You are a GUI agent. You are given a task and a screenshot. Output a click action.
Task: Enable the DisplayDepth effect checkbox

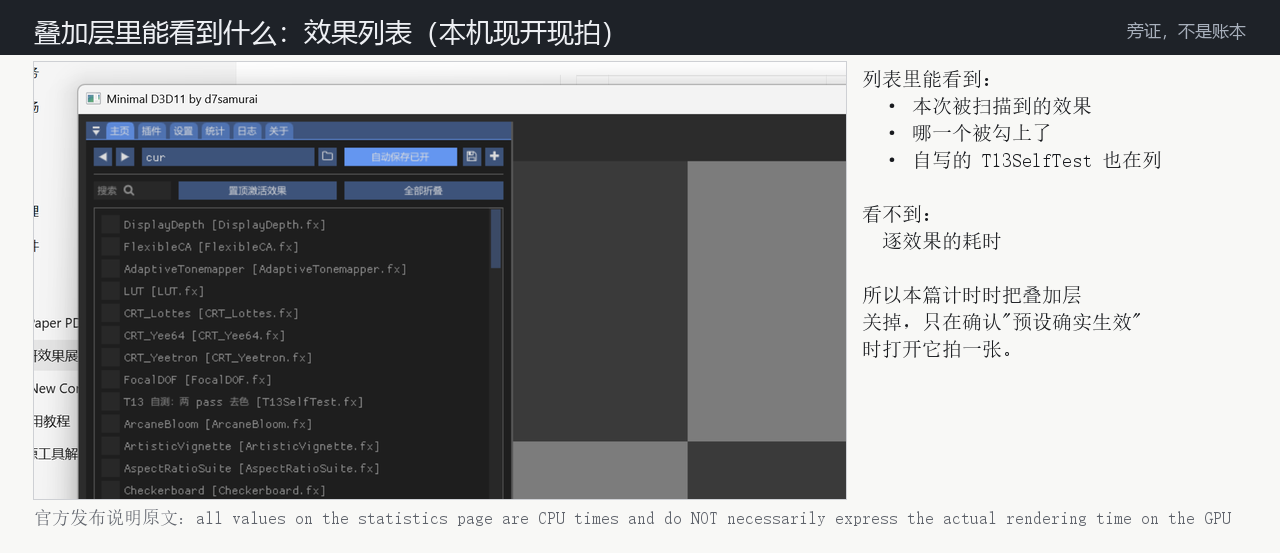click(110, 225)
